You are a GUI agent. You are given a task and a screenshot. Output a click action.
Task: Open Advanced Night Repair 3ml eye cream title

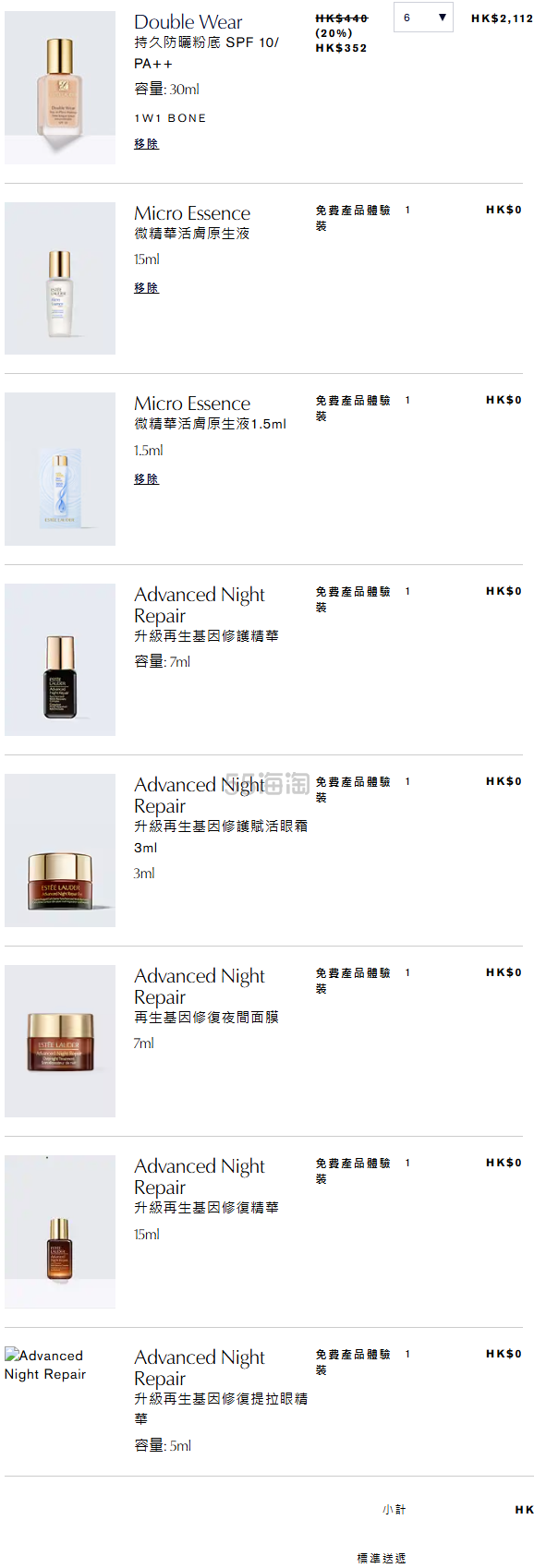click(200, 795)
